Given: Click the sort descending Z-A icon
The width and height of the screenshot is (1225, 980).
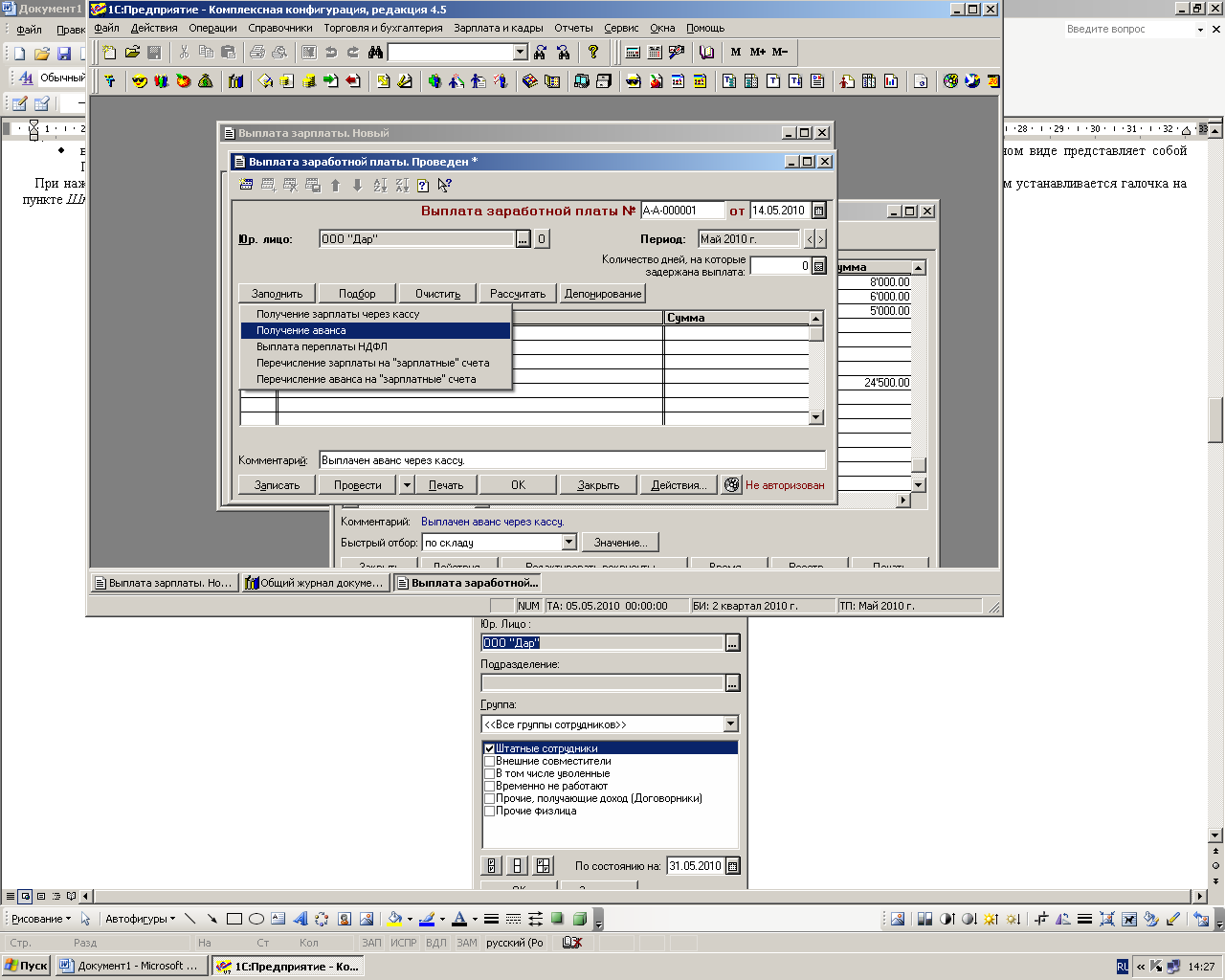Looking at the screenshot, I should pos(402,185).
